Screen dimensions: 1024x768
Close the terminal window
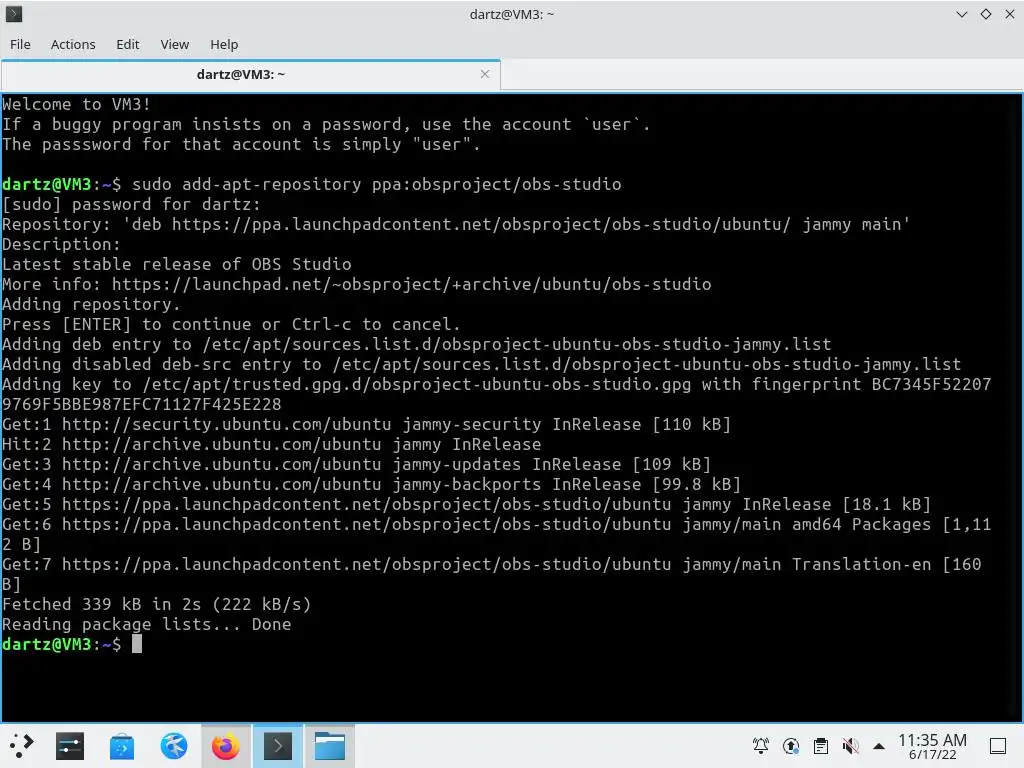tap(1010, 14)
